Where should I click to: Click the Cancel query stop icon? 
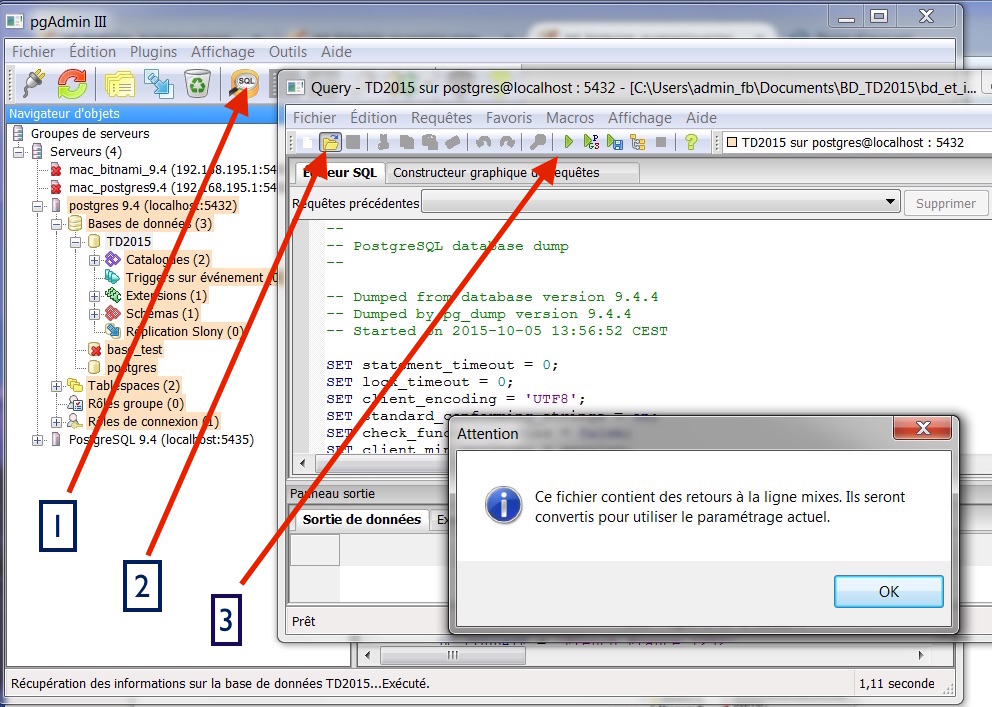(660, 142)
